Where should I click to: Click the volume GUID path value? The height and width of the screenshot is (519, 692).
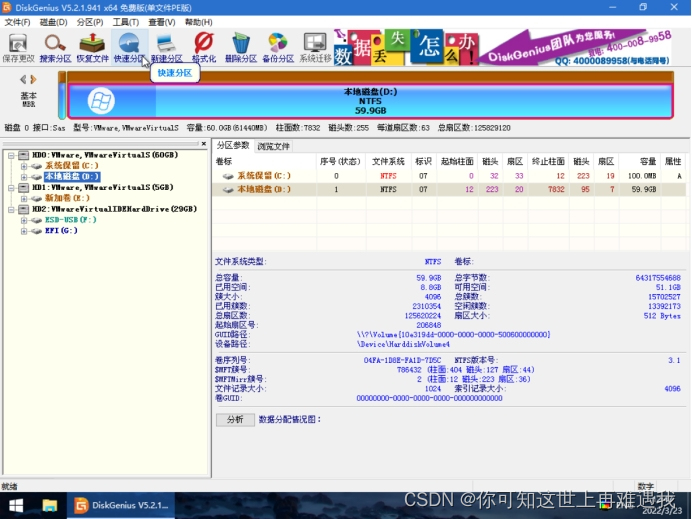(454, 335)
